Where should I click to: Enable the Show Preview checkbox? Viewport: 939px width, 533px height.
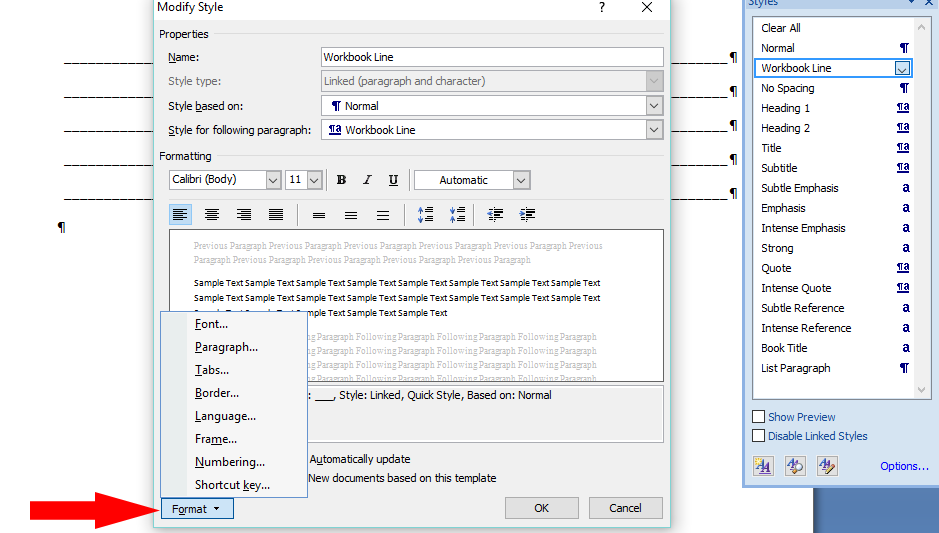pyautogui.click(x=759, y=417)
